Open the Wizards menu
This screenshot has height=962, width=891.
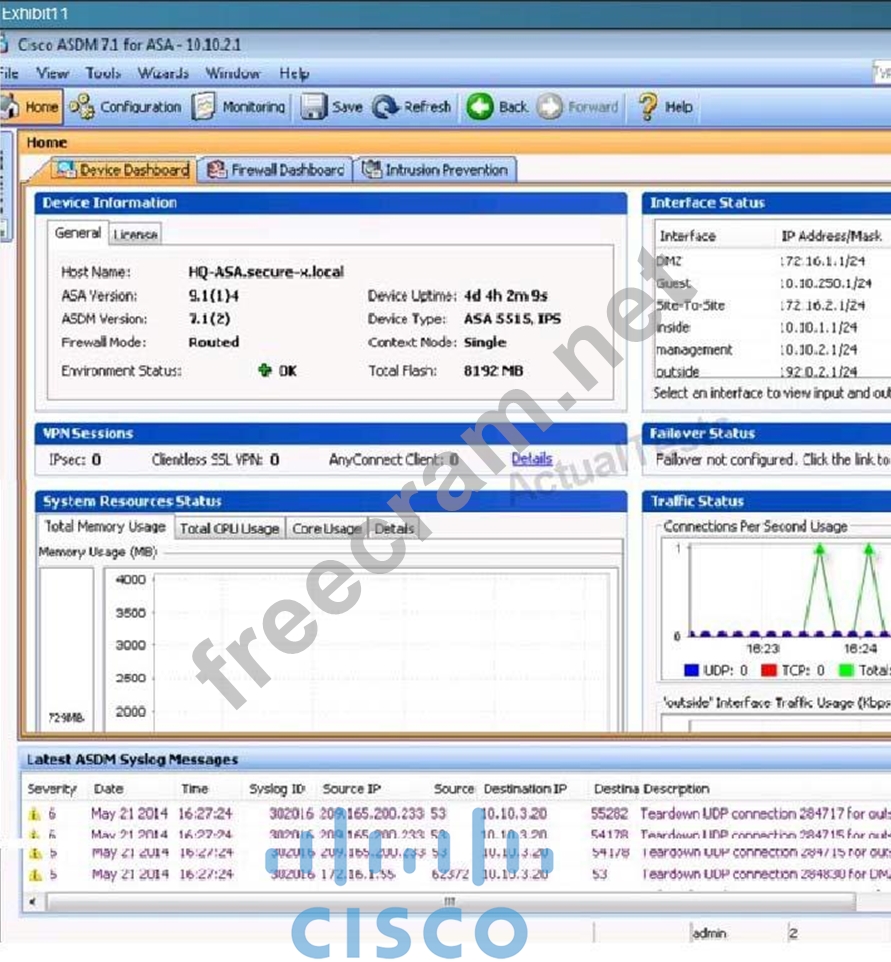tap(162, 73)
